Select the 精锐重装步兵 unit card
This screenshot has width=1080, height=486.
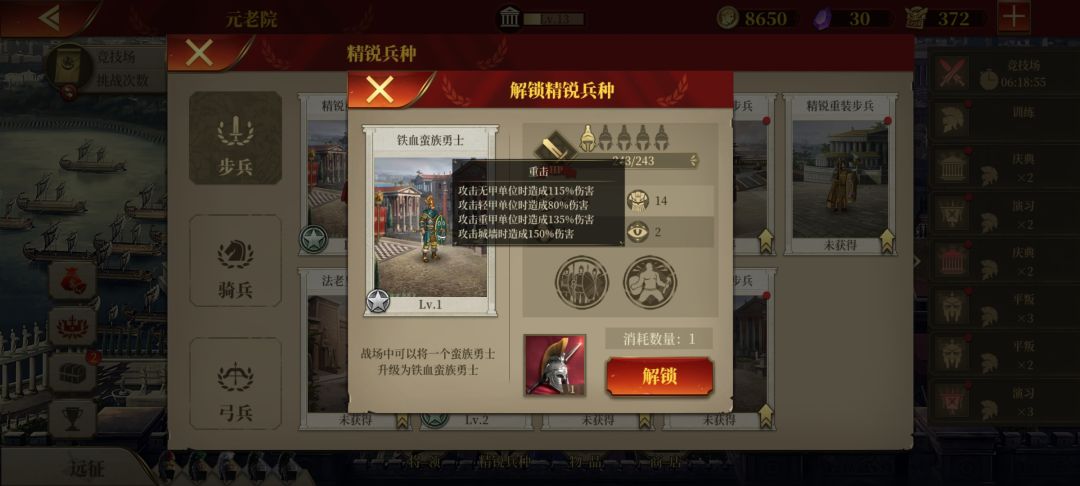coord(840,175)
